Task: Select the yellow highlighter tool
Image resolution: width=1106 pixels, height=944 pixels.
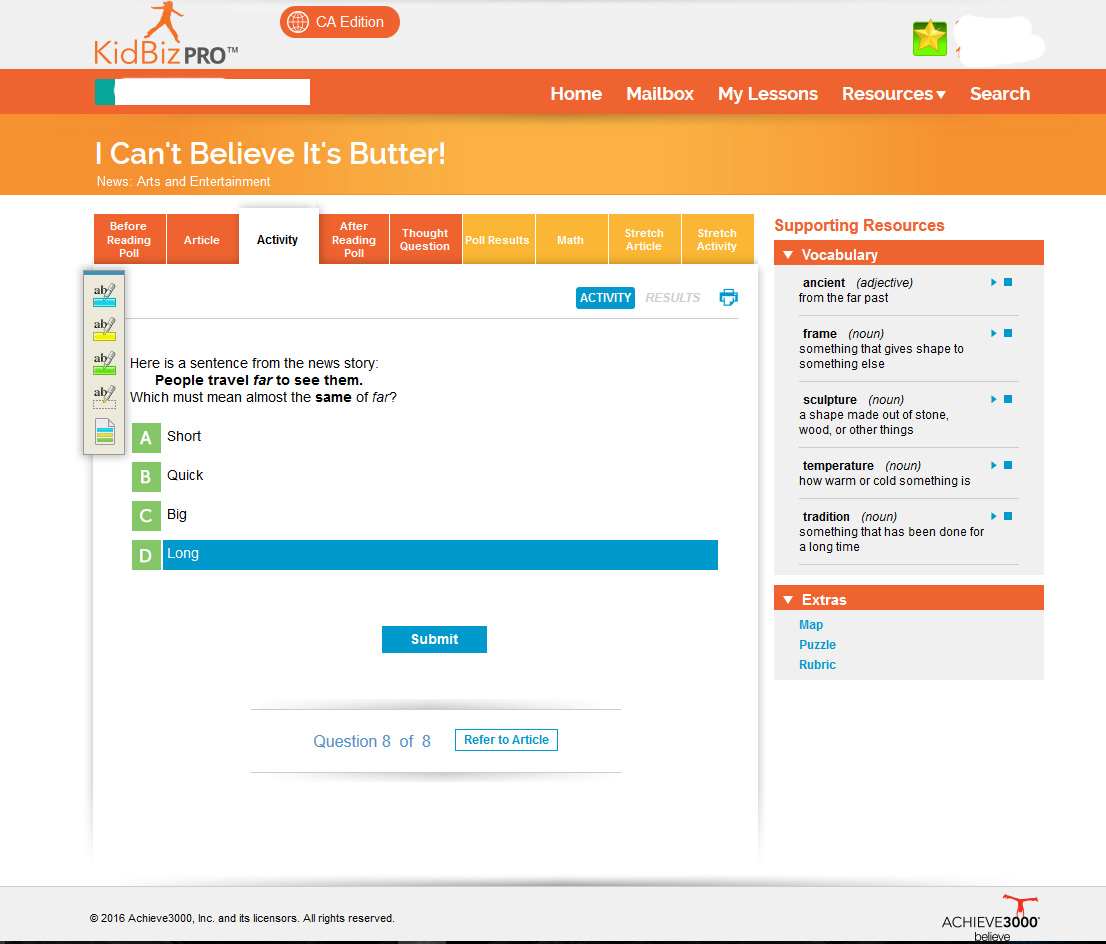Action: pyautogui.click(x=104, y=329)
